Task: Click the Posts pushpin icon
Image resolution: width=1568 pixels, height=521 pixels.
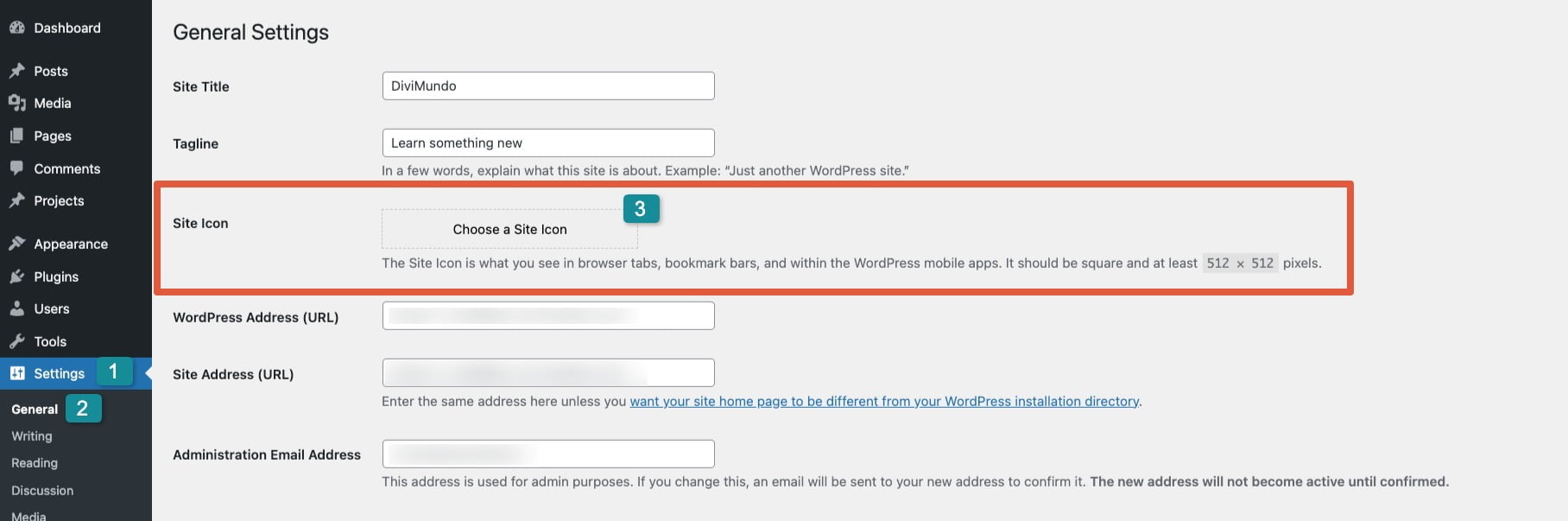Action: coord(16,71)
